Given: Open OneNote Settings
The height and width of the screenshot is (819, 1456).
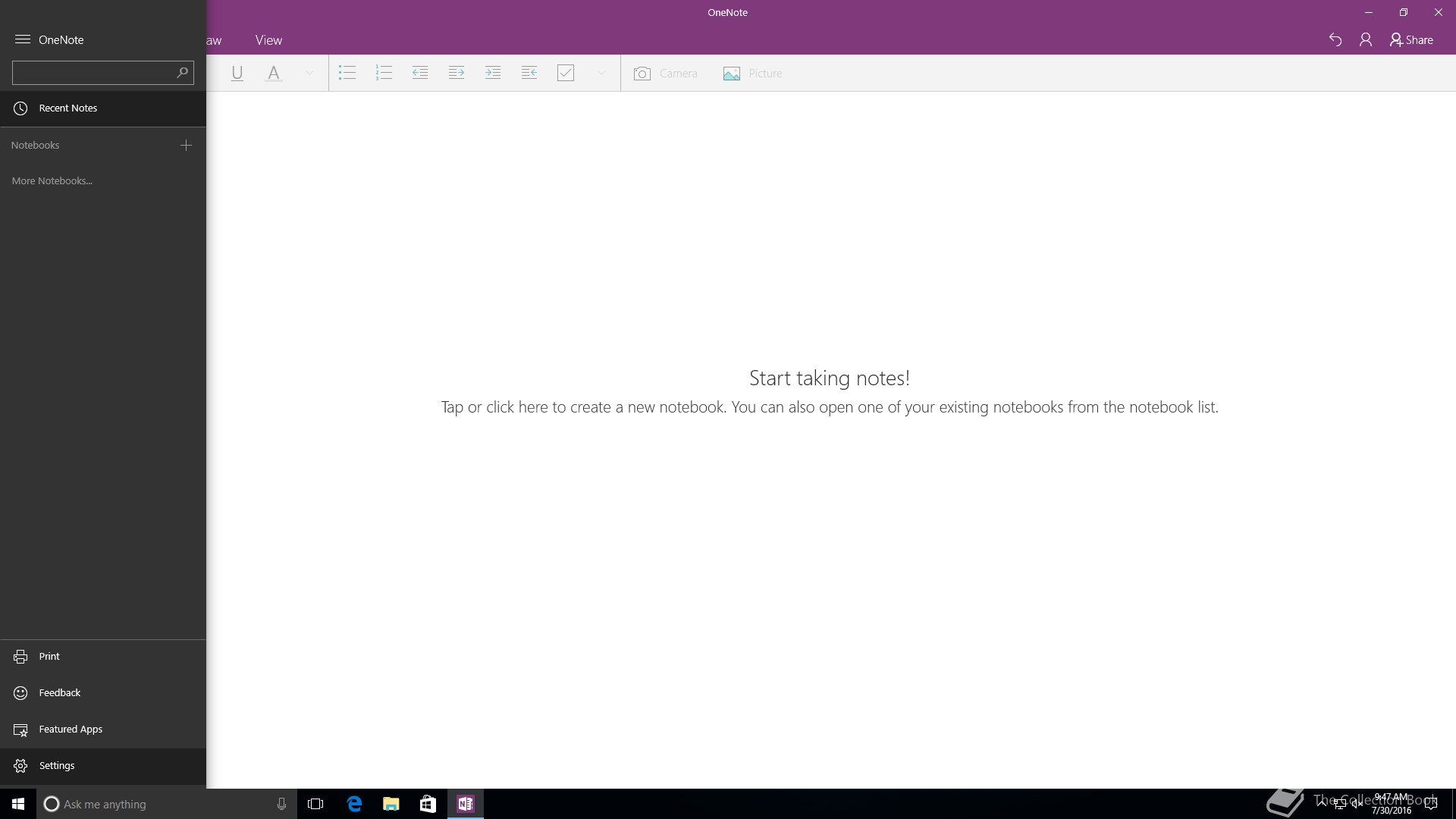Looking at the screenshot, I should pos(103,766).
